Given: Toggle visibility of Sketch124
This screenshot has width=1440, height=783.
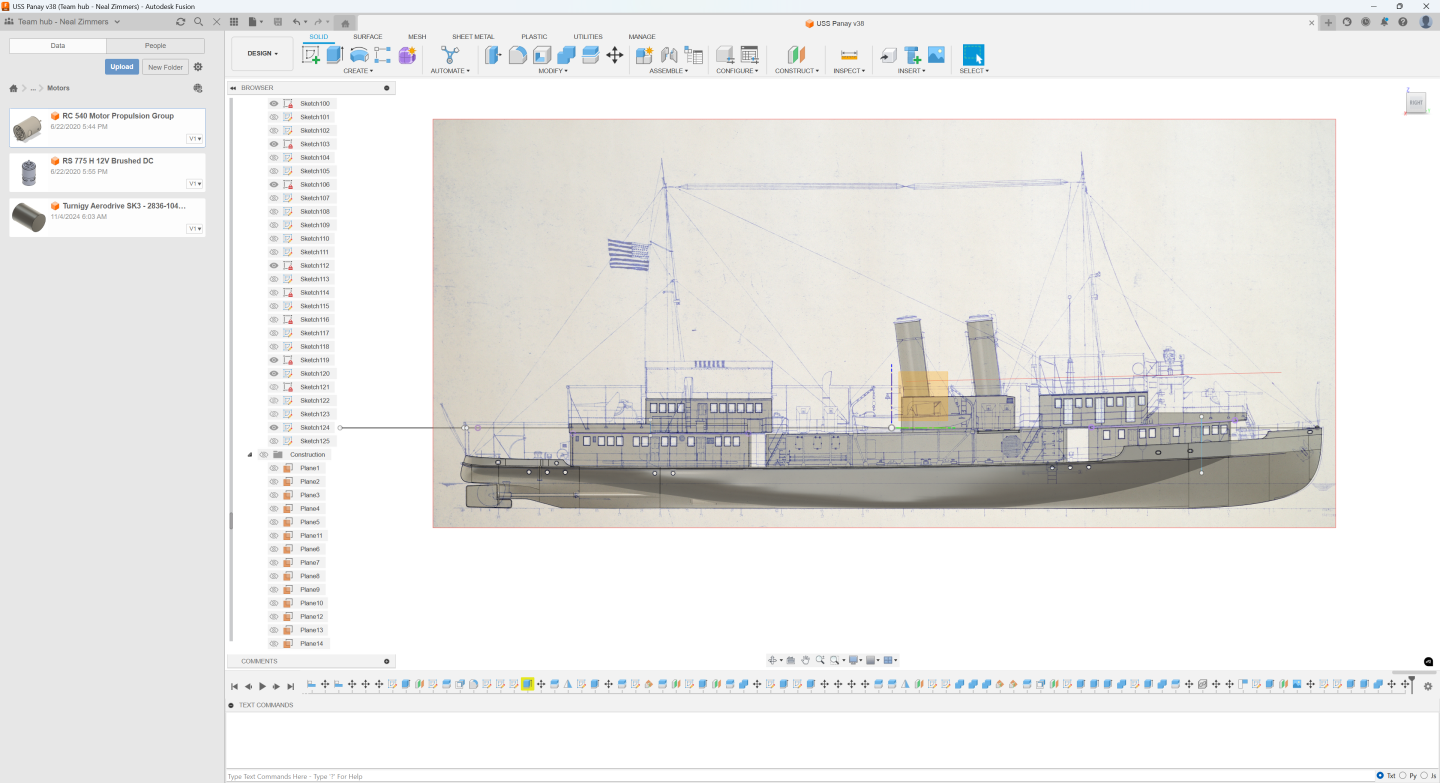Looking at the screenshot, I should coord(274,427).
